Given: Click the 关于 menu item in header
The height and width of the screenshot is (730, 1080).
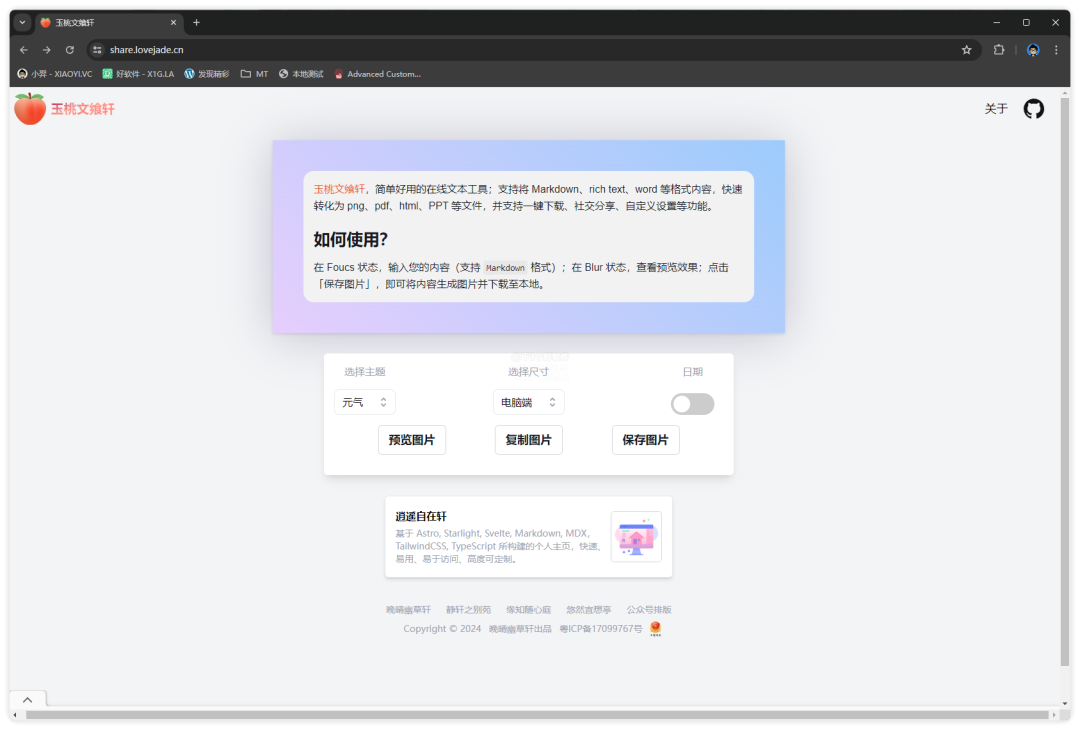Looking at the screenshot, I should point(995,109).
